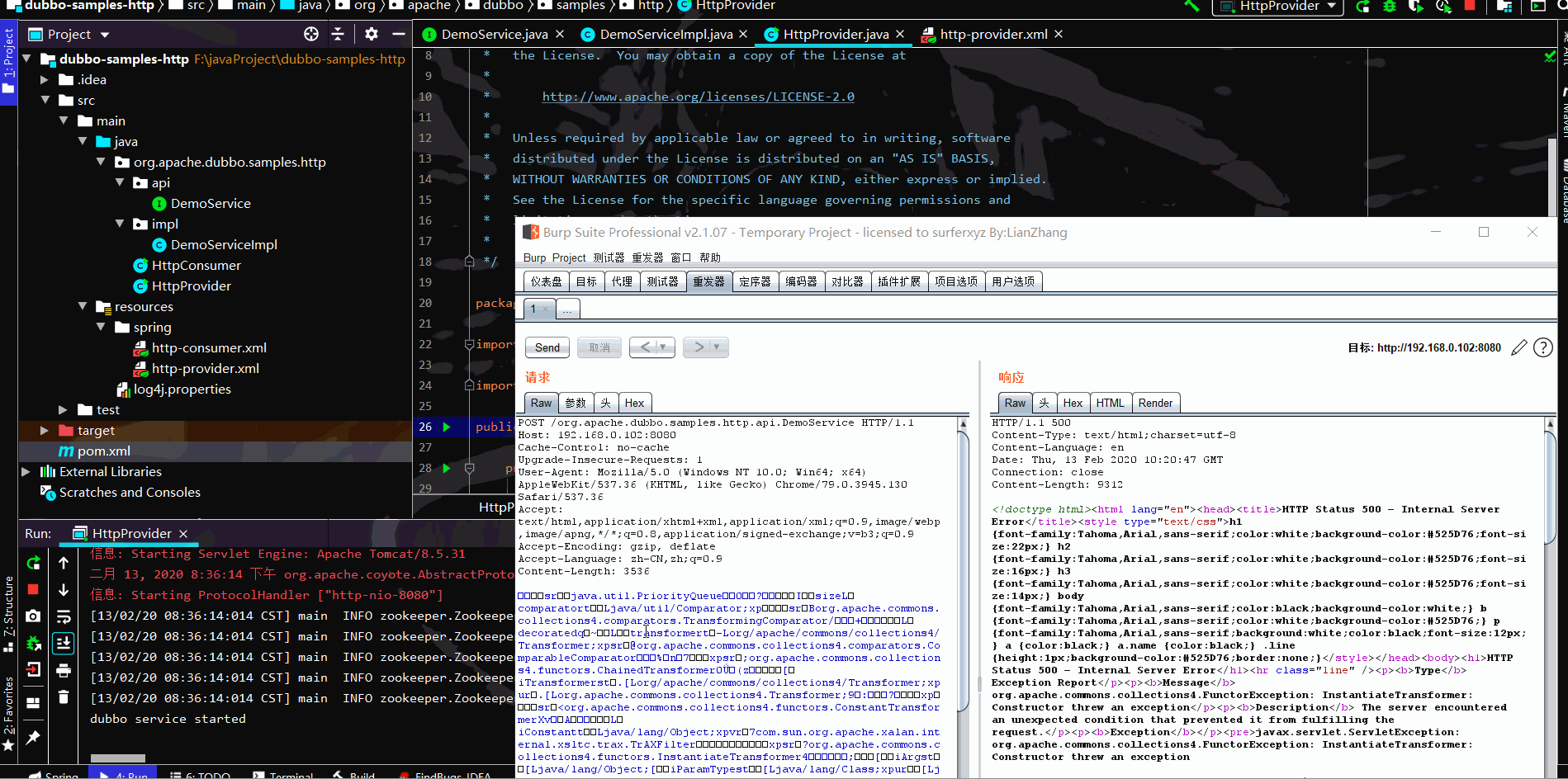Edit Repeater target with the pencil icon
The image size is (1568, 779).
[1519, 347]
